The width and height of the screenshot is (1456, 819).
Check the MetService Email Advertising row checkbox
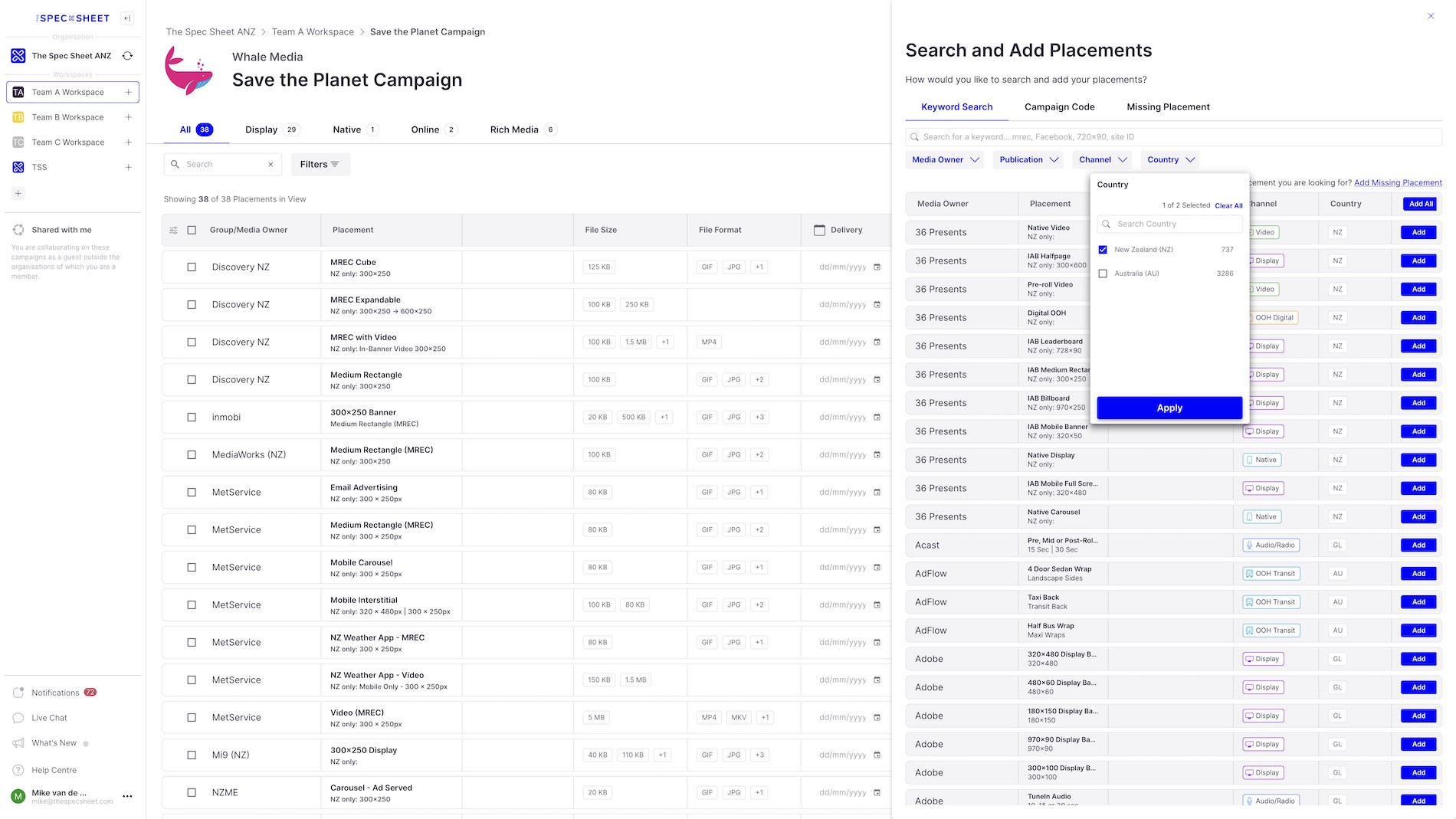click(x=192, y=493)
